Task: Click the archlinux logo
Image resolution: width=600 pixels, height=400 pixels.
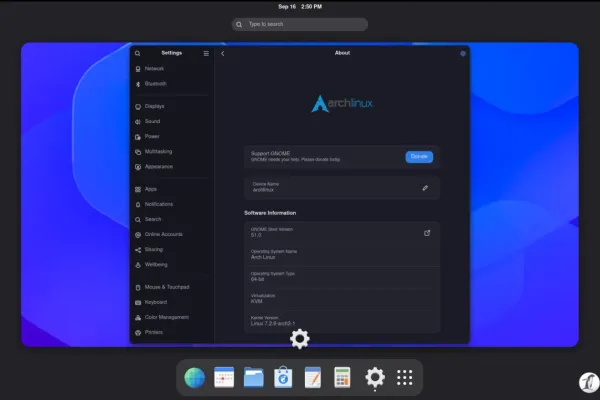Action: pyautogui.click(x=342, y=103)
